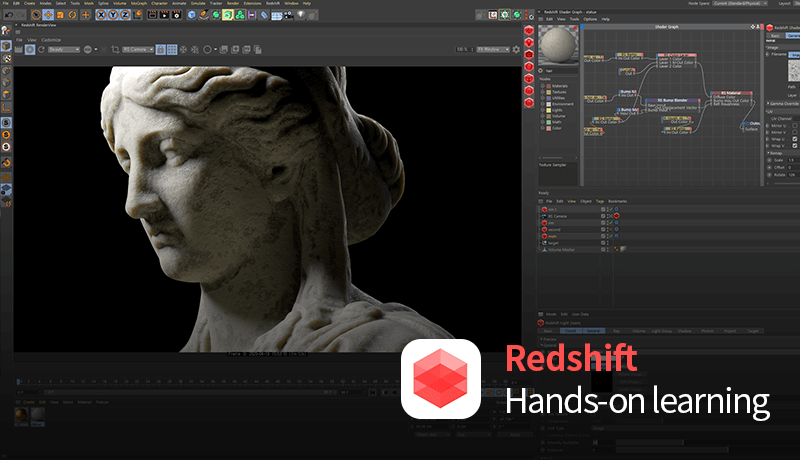Start the RenderView IPR play button
This screenshot has height=460, width=800.
(x=30, y=49)
